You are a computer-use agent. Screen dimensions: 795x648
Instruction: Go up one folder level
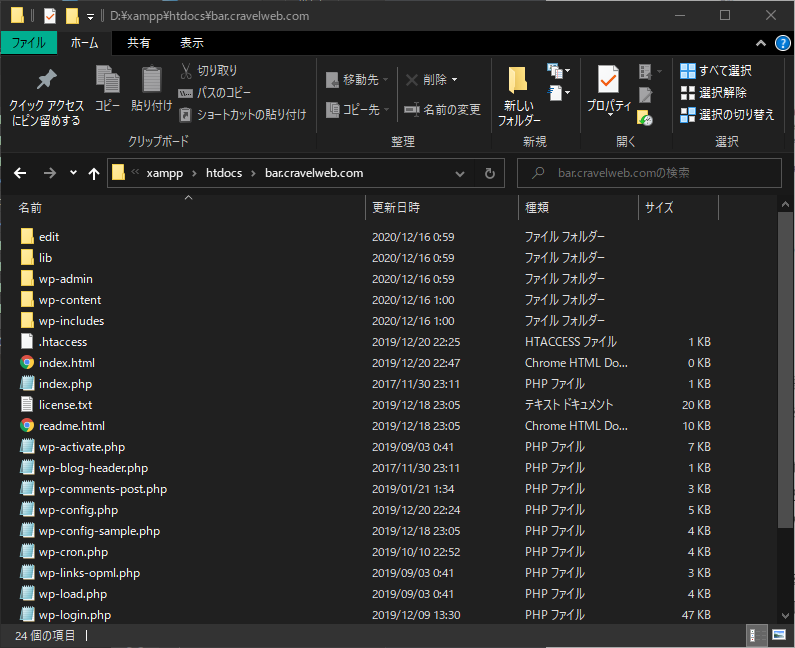coord(94,174)
